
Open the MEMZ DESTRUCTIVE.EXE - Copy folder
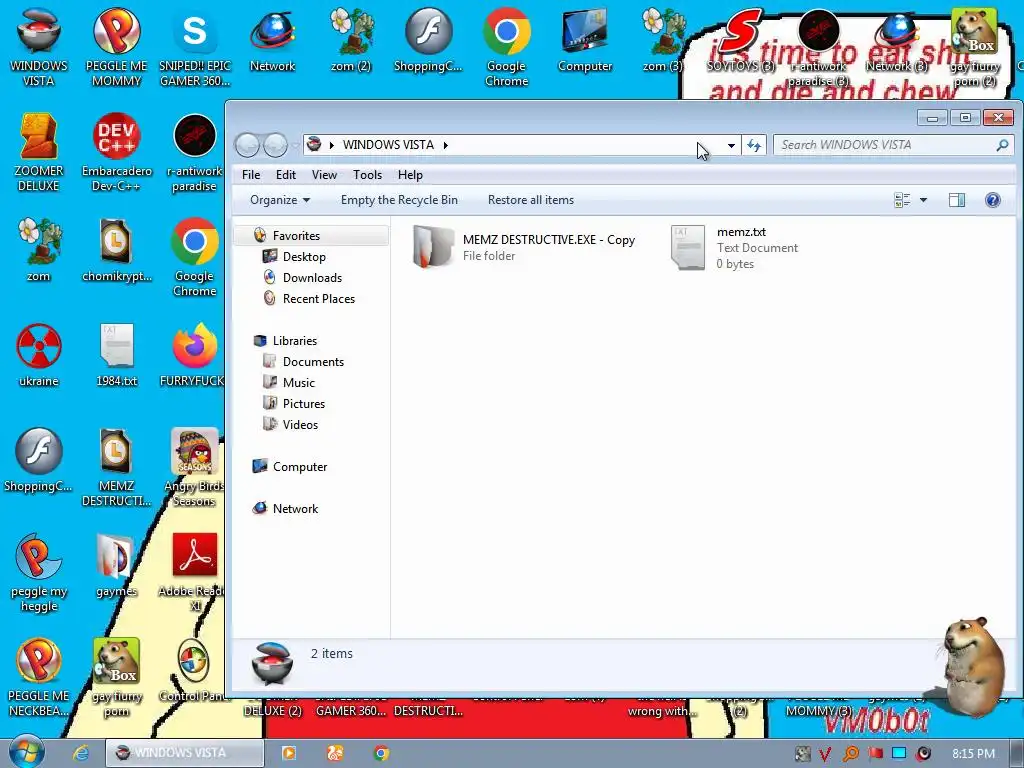(x=524, y=248)
